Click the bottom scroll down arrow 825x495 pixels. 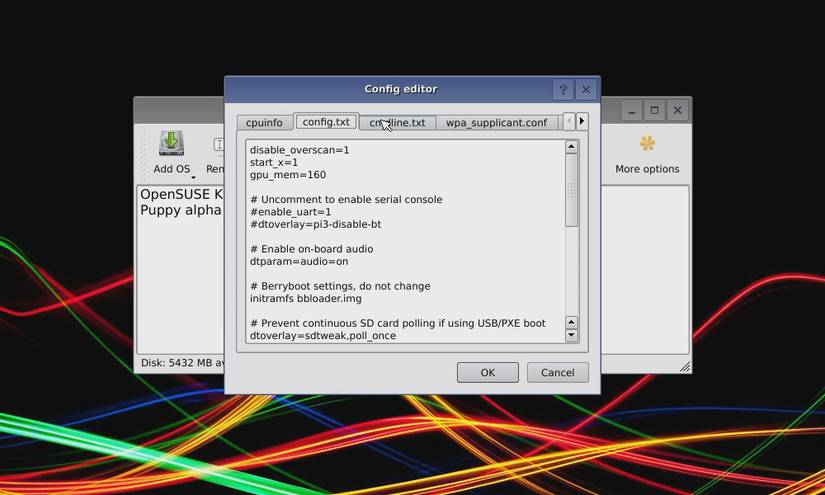click(571, 335)
